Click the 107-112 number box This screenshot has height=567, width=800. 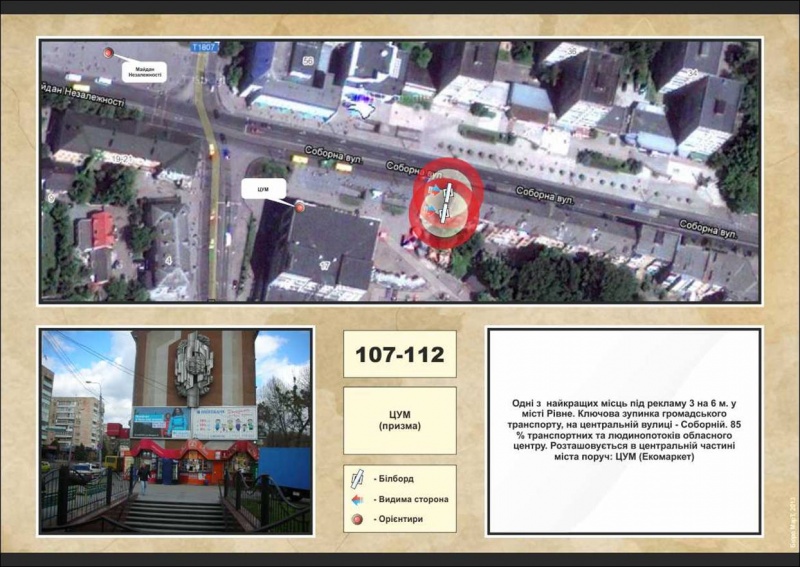(x=399, y=354)
